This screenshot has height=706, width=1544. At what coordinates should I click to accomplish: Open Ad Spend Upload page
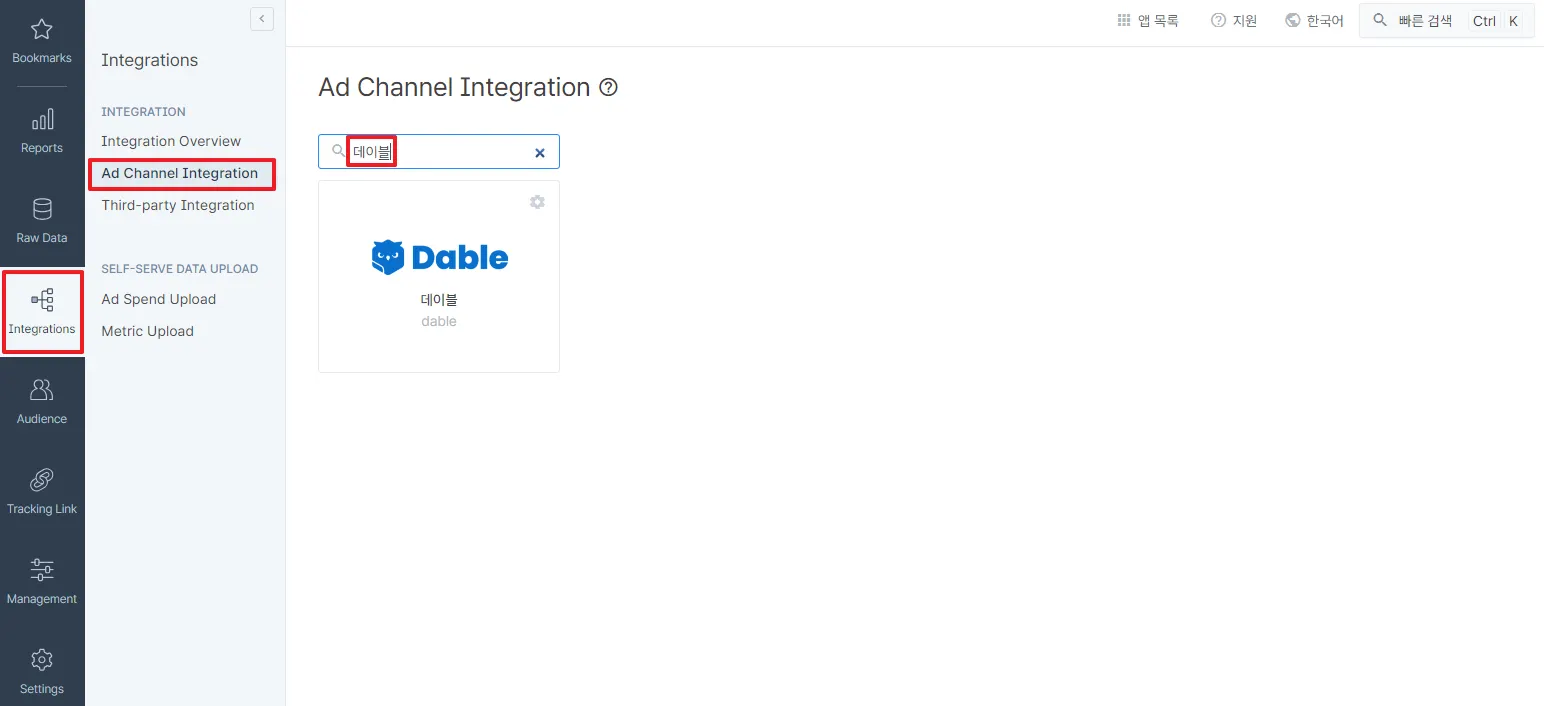[x=159, y=299]
